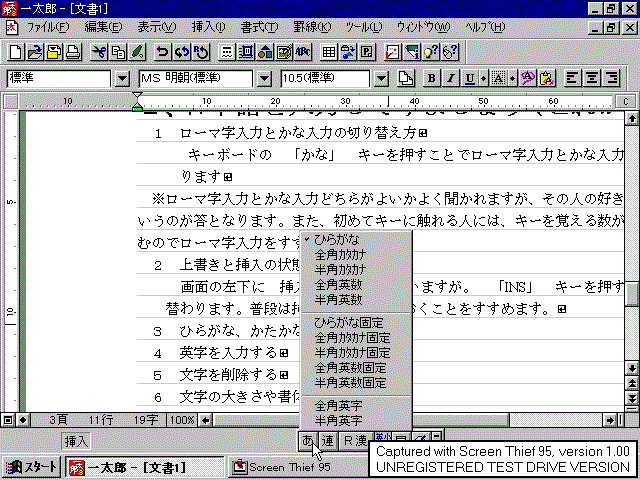Viewport: 640px width, 480px height.
Task: Save the document via the floppy icon
Action: pos(54,52)
